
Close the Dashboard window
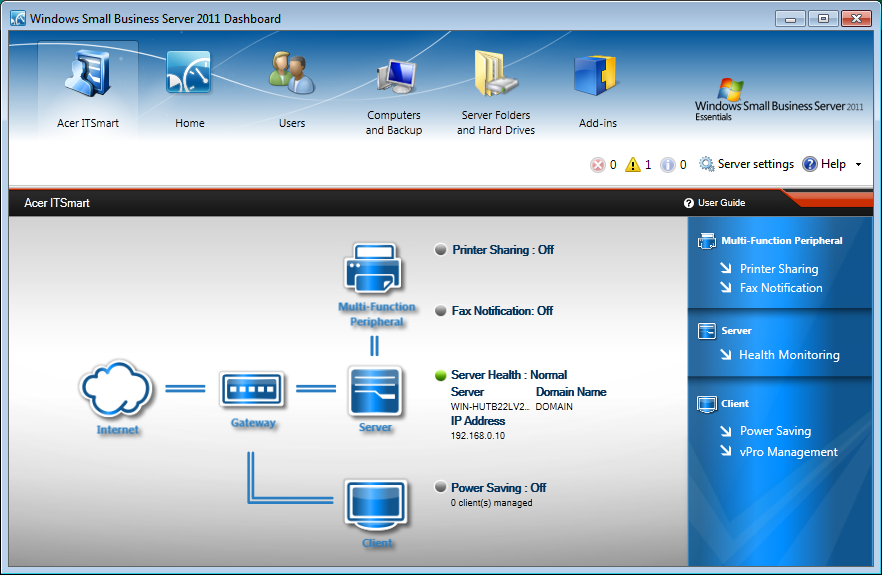(x=856, y=19)
